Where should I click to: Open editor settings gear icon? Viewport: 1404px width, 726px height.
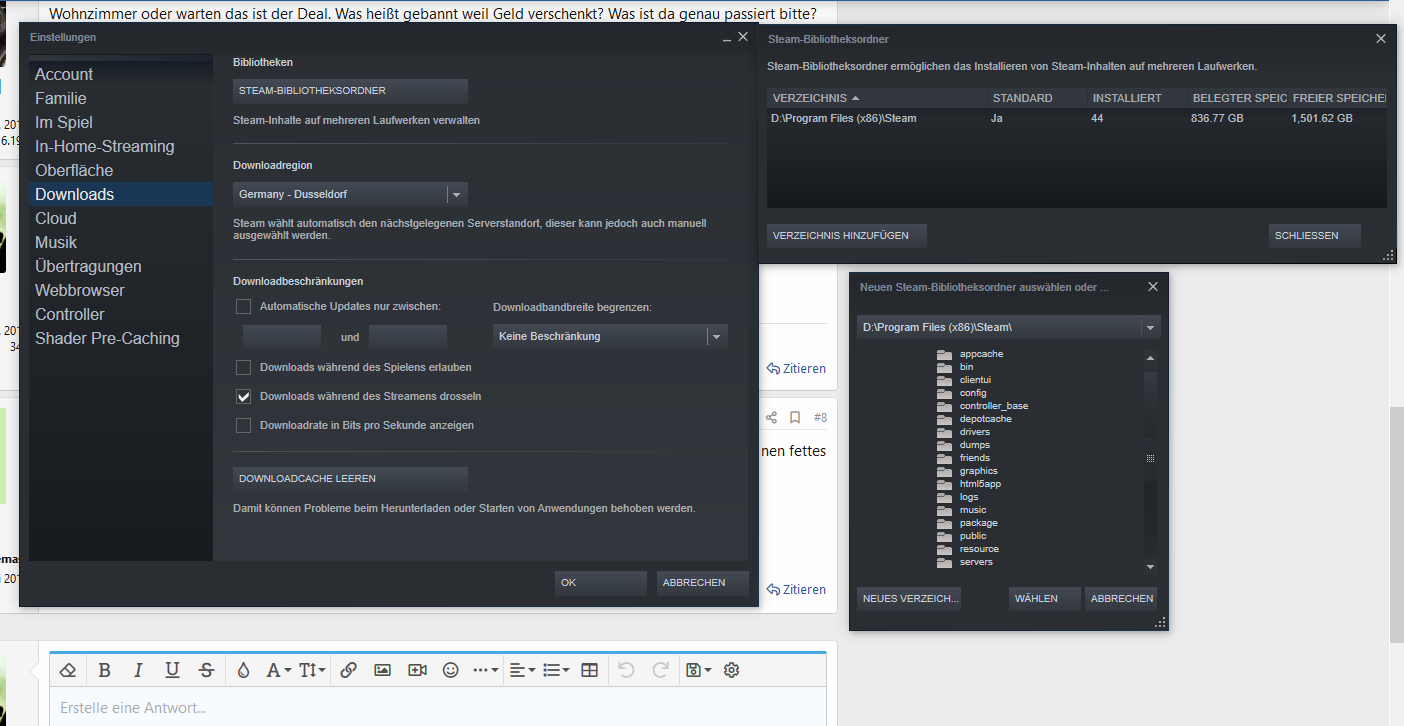(x=731, y=670)
